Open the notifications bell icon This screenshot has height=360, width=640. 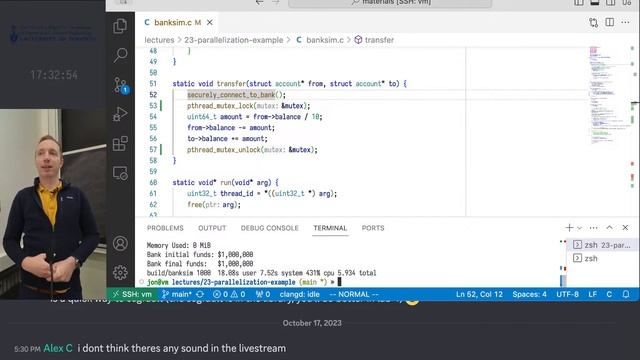[626, 294]
